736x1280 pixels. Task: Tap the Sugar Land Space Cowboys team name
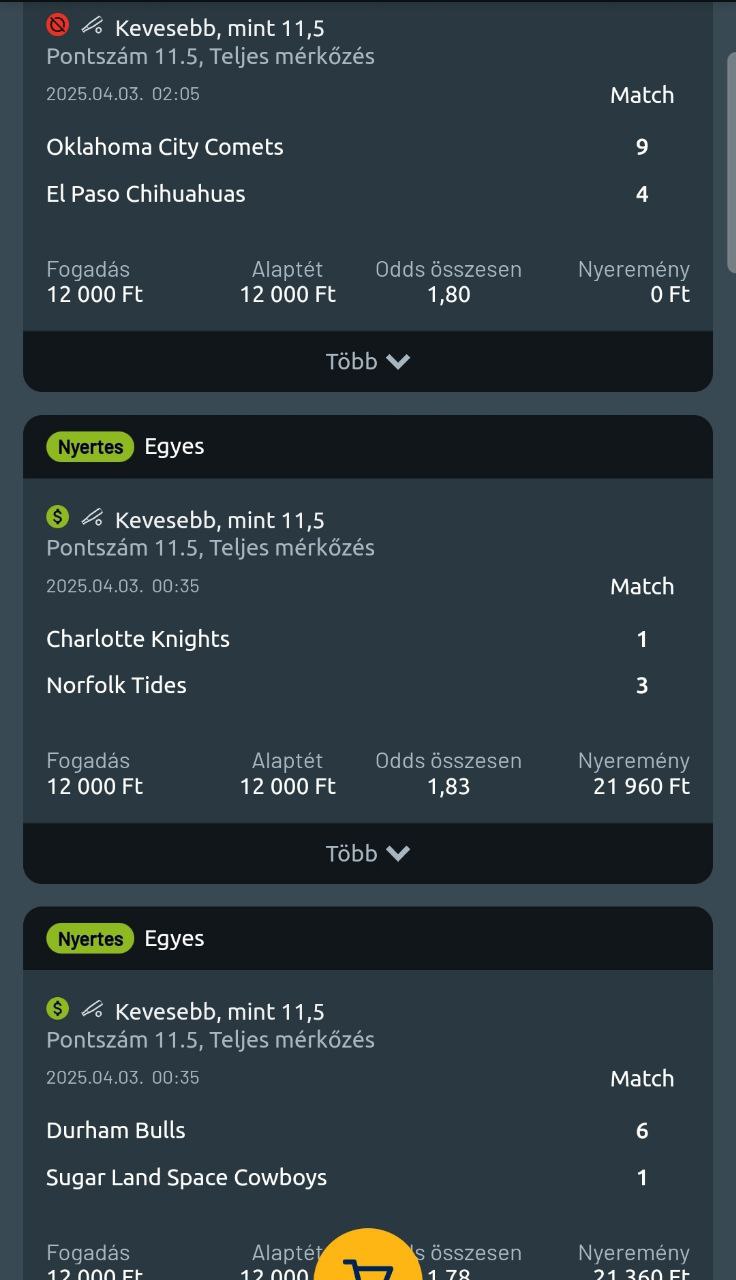186,1177
